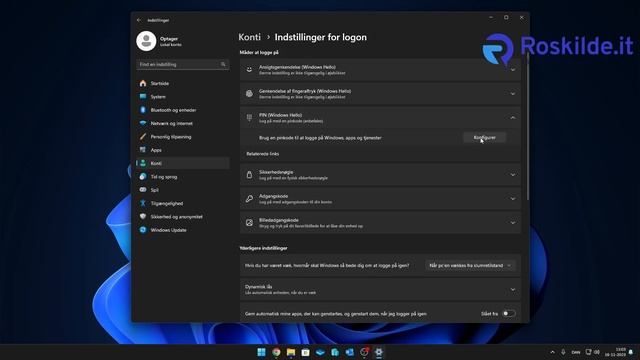Click the user profile avatar
The width and height of the screenshot is (640, 360).
[146, 41]
